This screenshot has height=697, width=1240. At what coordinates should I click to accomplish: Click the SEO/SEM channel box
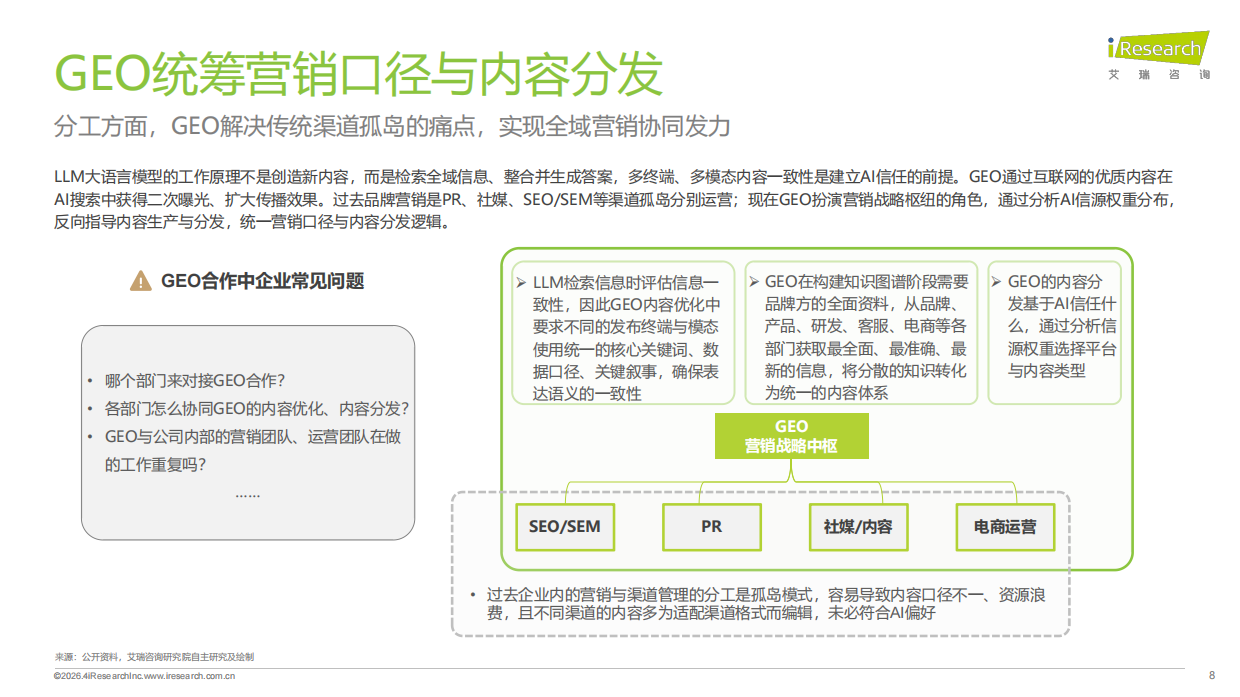[565, 527]
